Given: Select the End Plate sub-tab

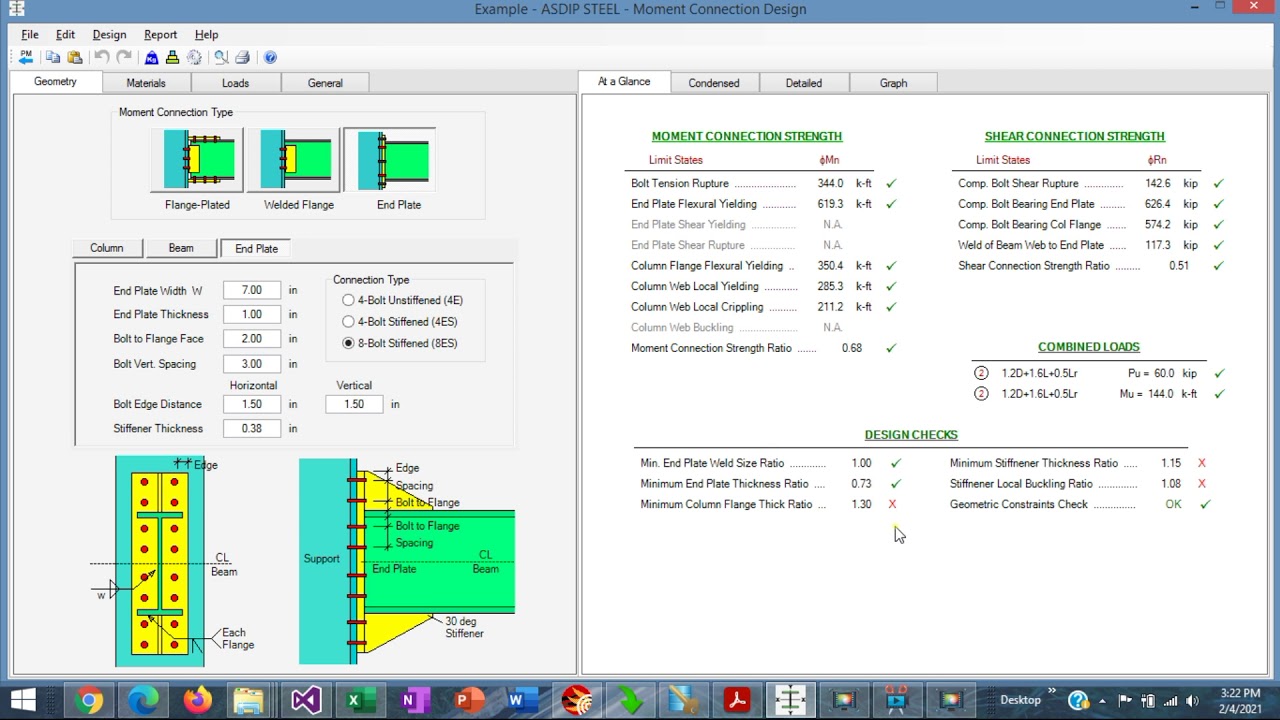Looking at the screenshot, I should 257,248.
